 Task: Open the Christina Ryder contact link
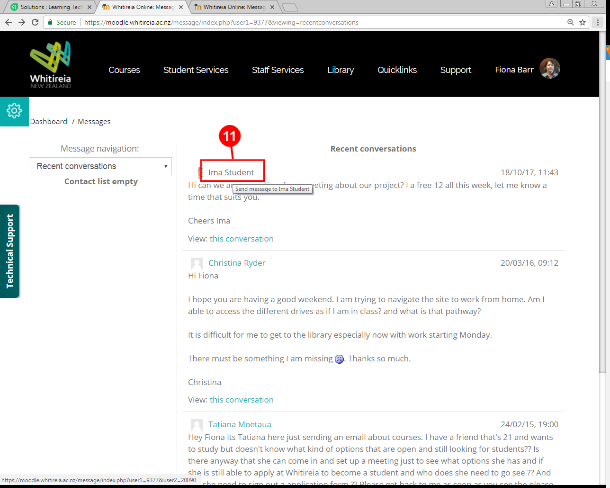point(237,263)
